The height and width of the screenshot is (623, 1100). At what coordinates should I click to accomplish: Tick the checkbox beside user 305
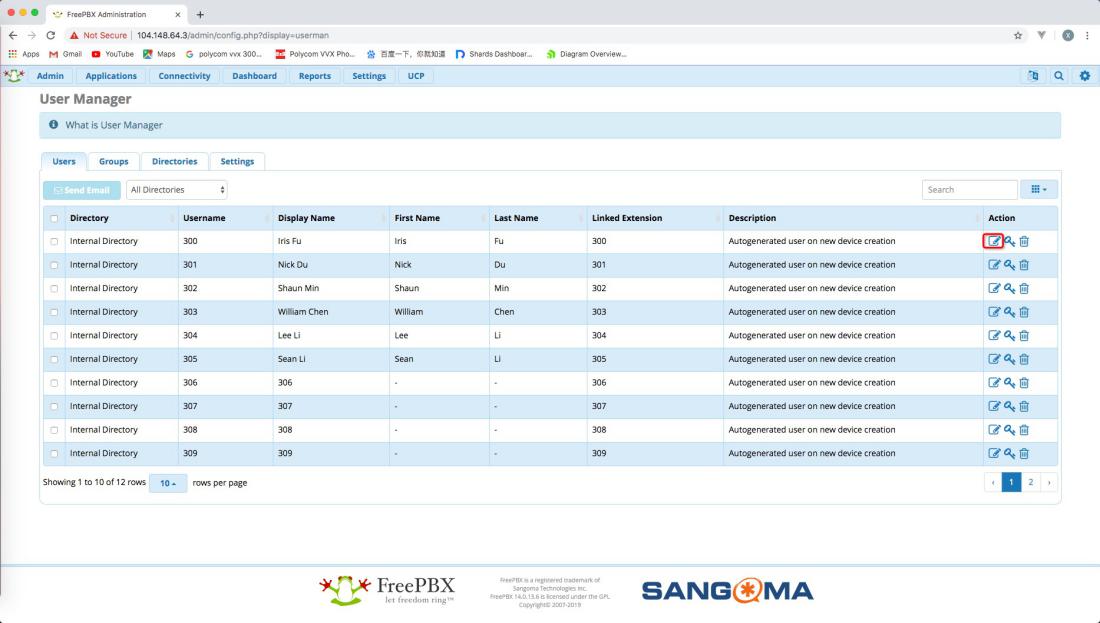(54, 359)
